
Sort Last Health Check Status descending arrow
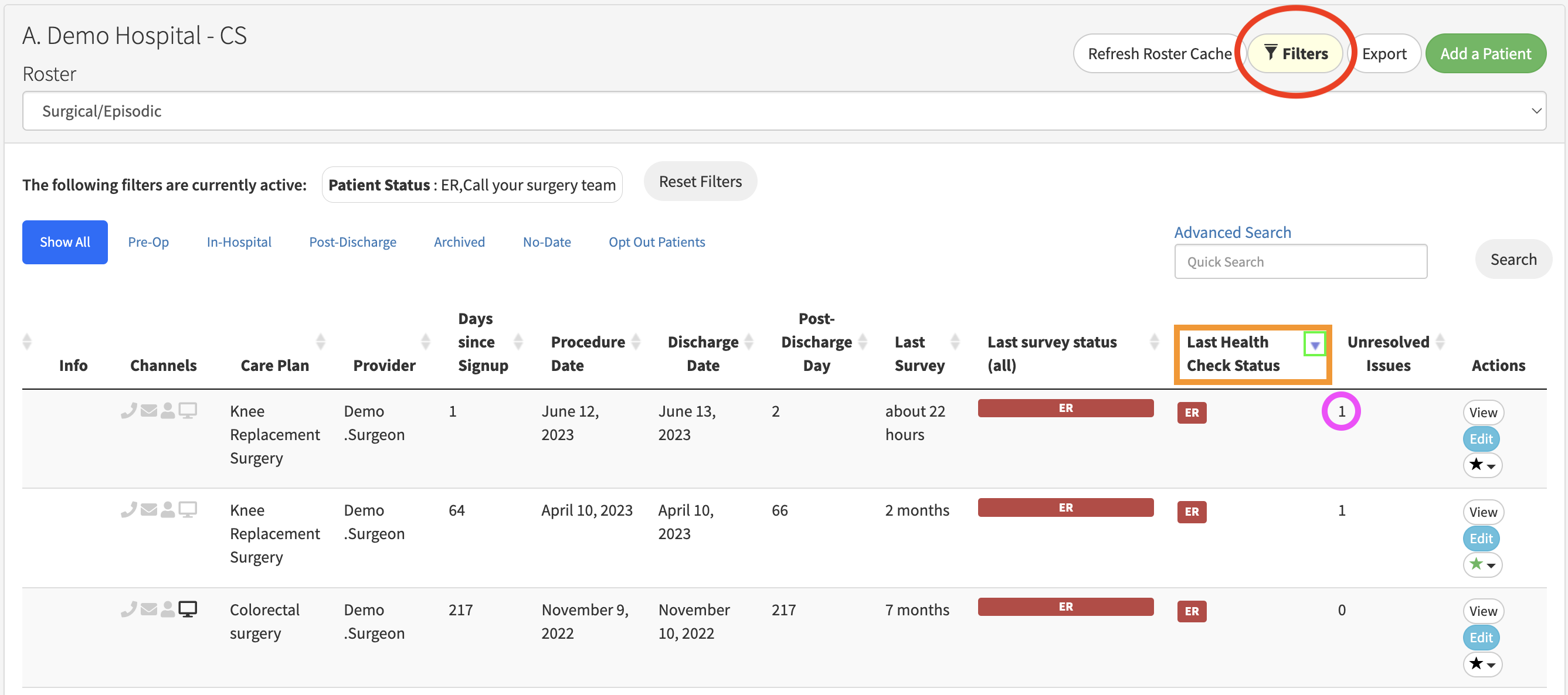click(x=1315, y=345)
